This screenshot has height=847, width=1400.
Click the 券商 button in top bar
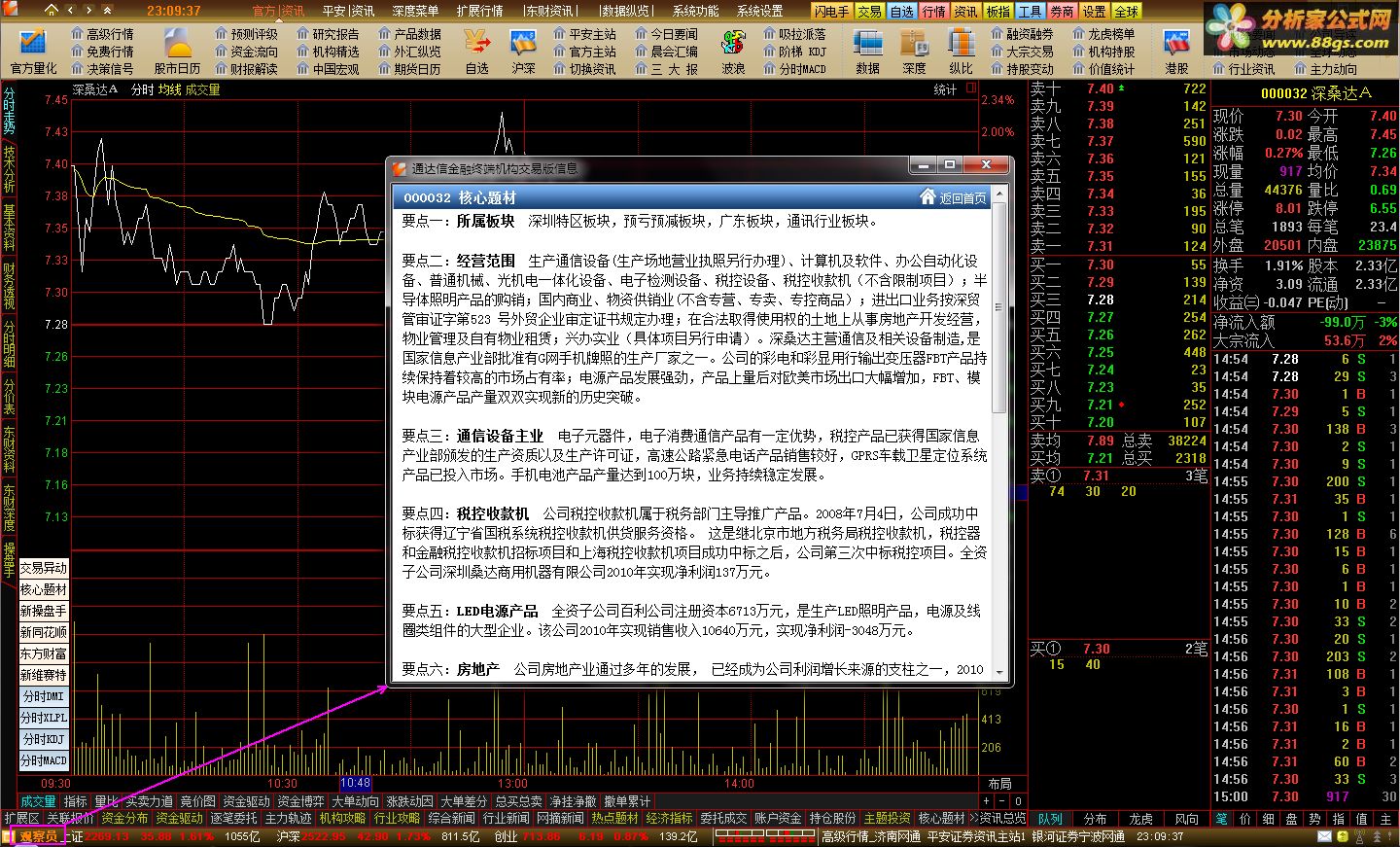coord(1062,11)
